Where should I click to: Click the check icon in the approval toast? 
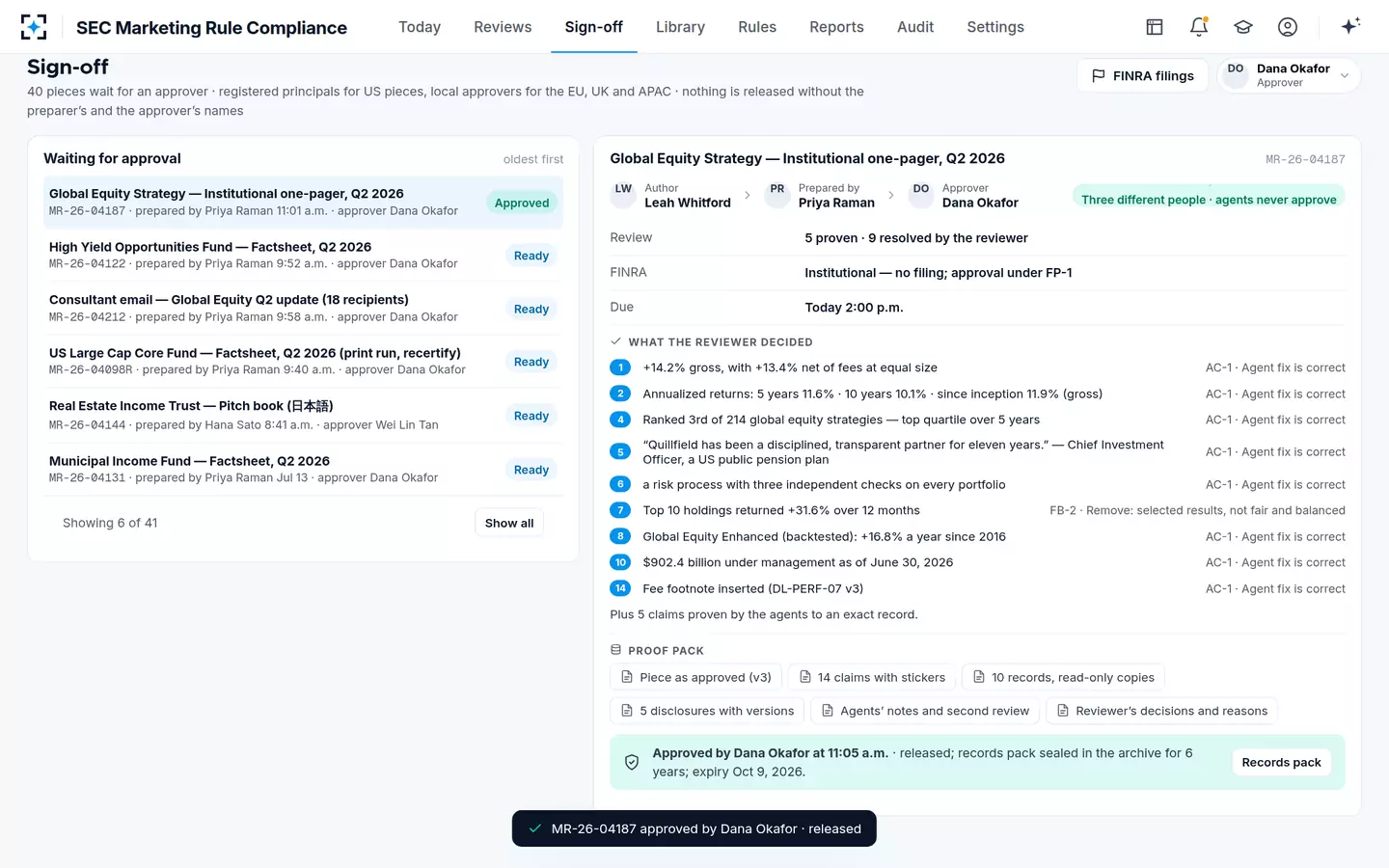tap(534, 828)
